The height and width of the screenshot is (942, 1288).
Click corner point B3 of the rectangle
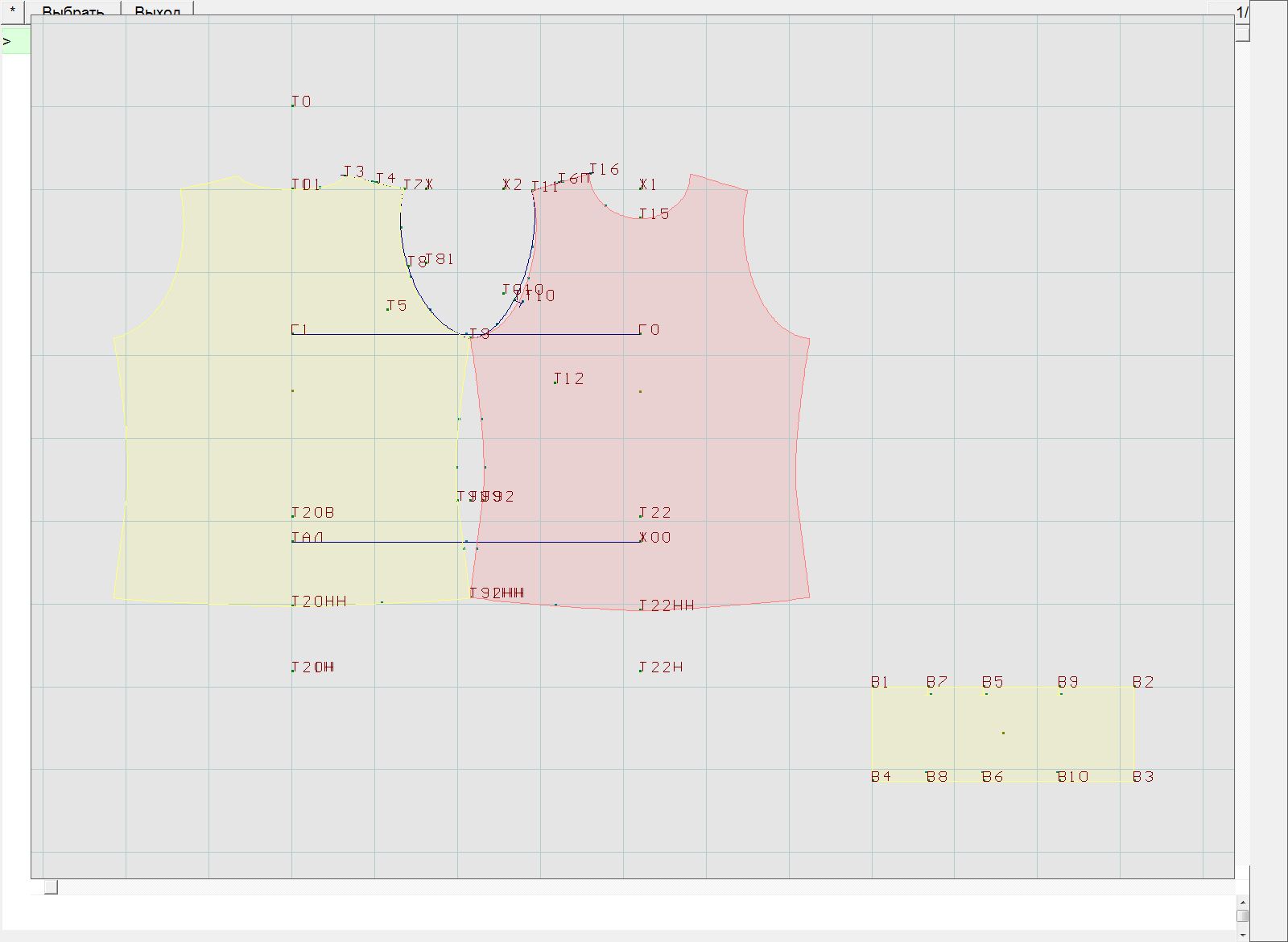tap(1134, 780)
